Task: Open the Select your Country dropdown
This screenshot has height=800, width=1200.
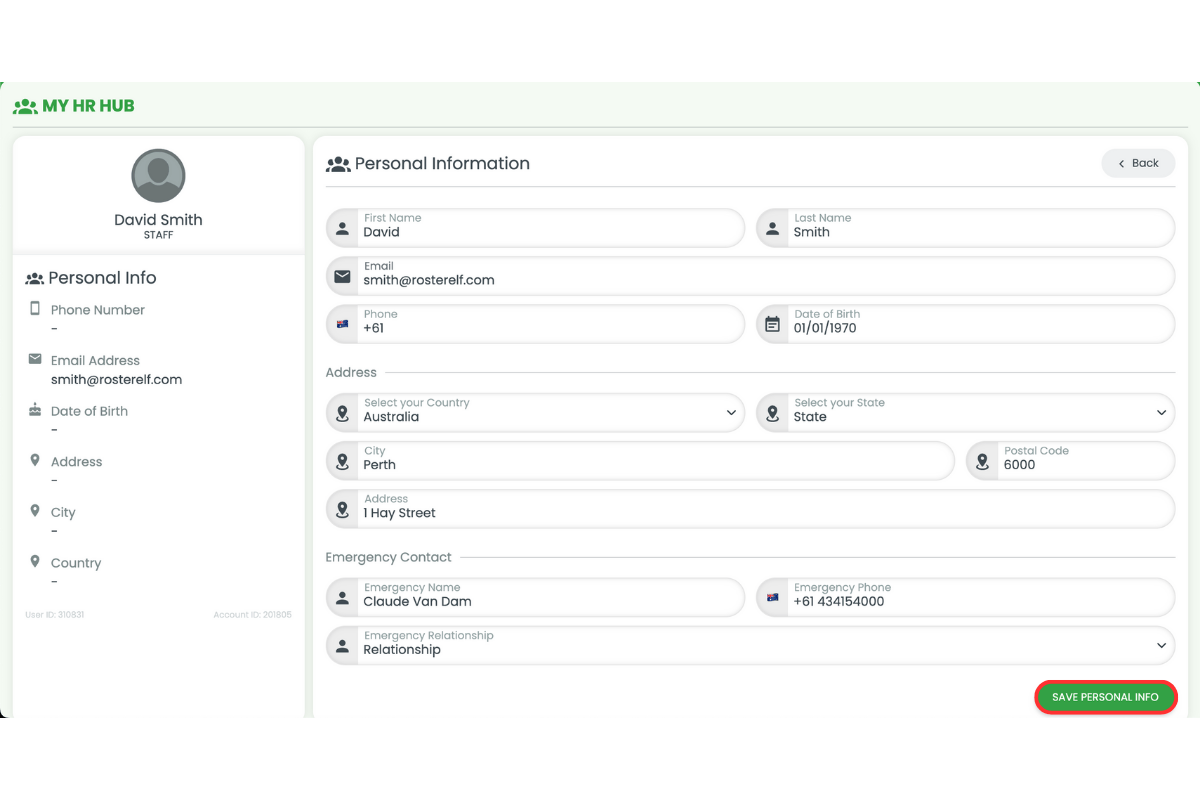Action: (x=731, y=412)
